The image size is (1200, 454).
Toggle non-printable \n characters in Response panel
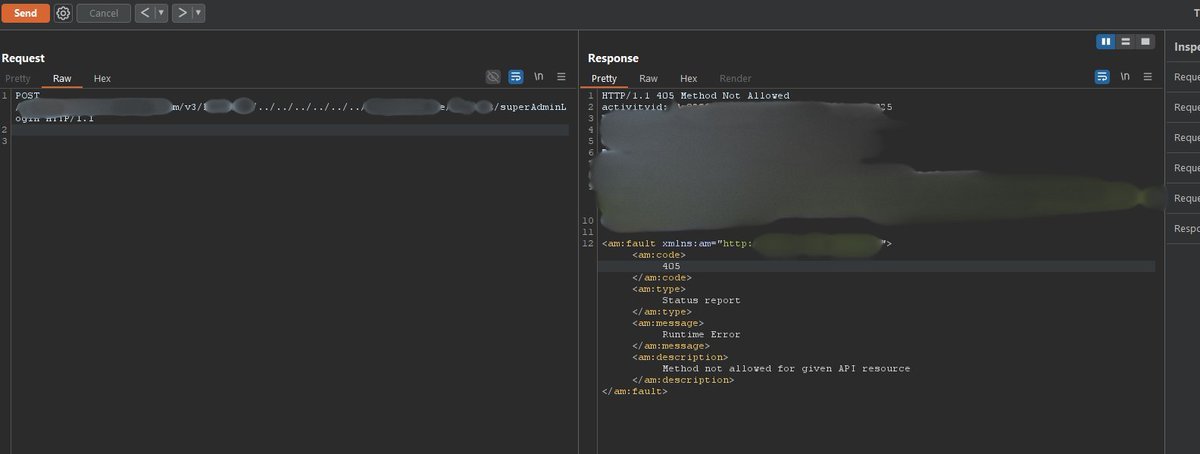[1125, 77]
